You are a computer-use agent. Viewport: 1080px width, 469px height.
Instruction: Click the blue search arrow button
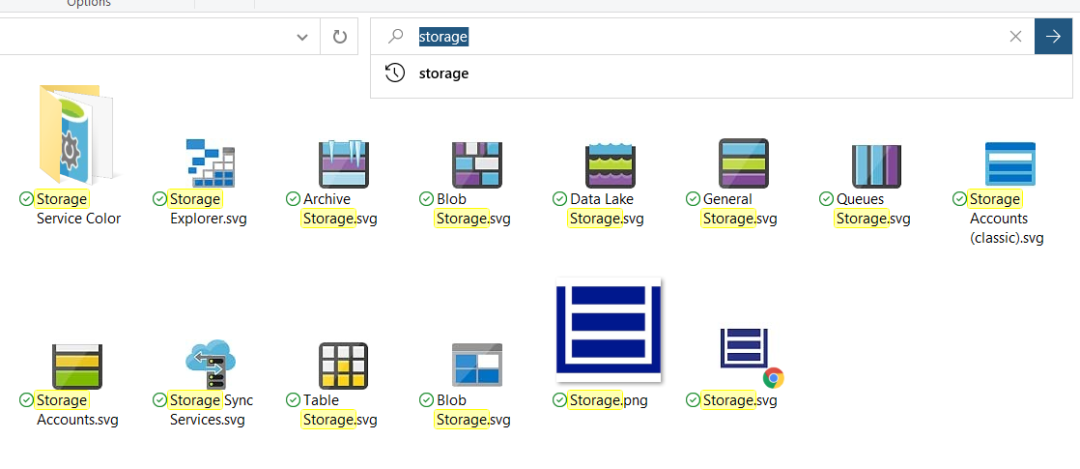coord(1052,37)
